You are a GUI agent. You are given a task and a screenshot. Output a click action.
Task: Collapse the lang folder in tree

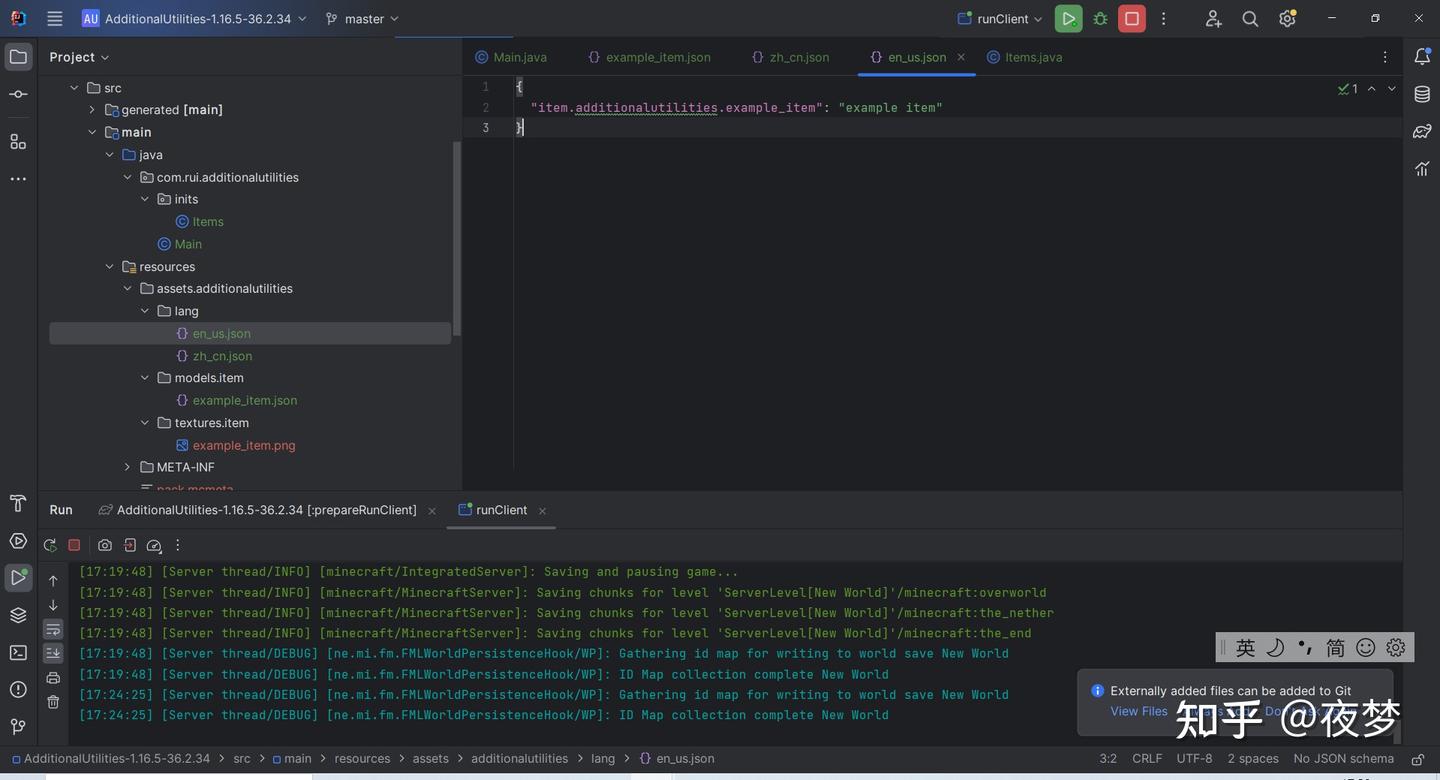click(x=145, y=311)
